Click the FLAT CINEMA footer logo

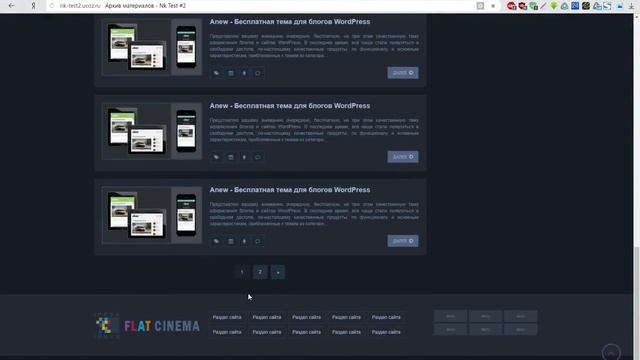coord(148,325)
